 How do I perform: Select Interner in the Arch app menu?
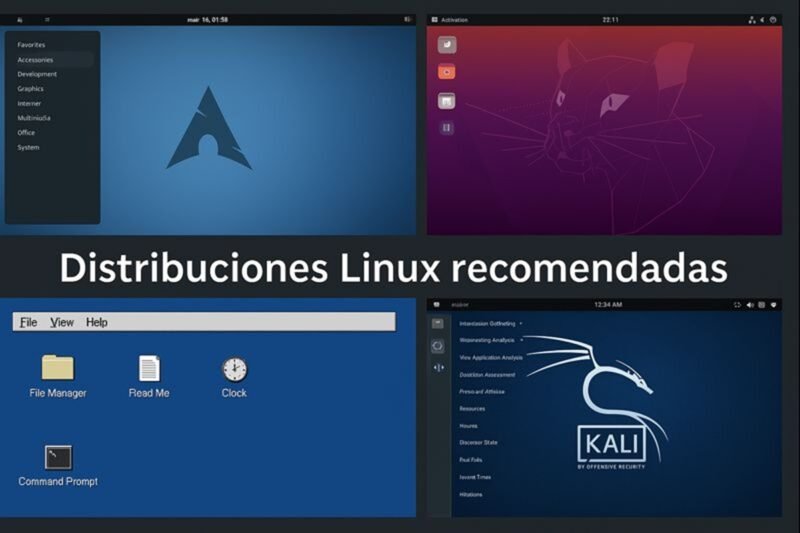tap(29, 104)
